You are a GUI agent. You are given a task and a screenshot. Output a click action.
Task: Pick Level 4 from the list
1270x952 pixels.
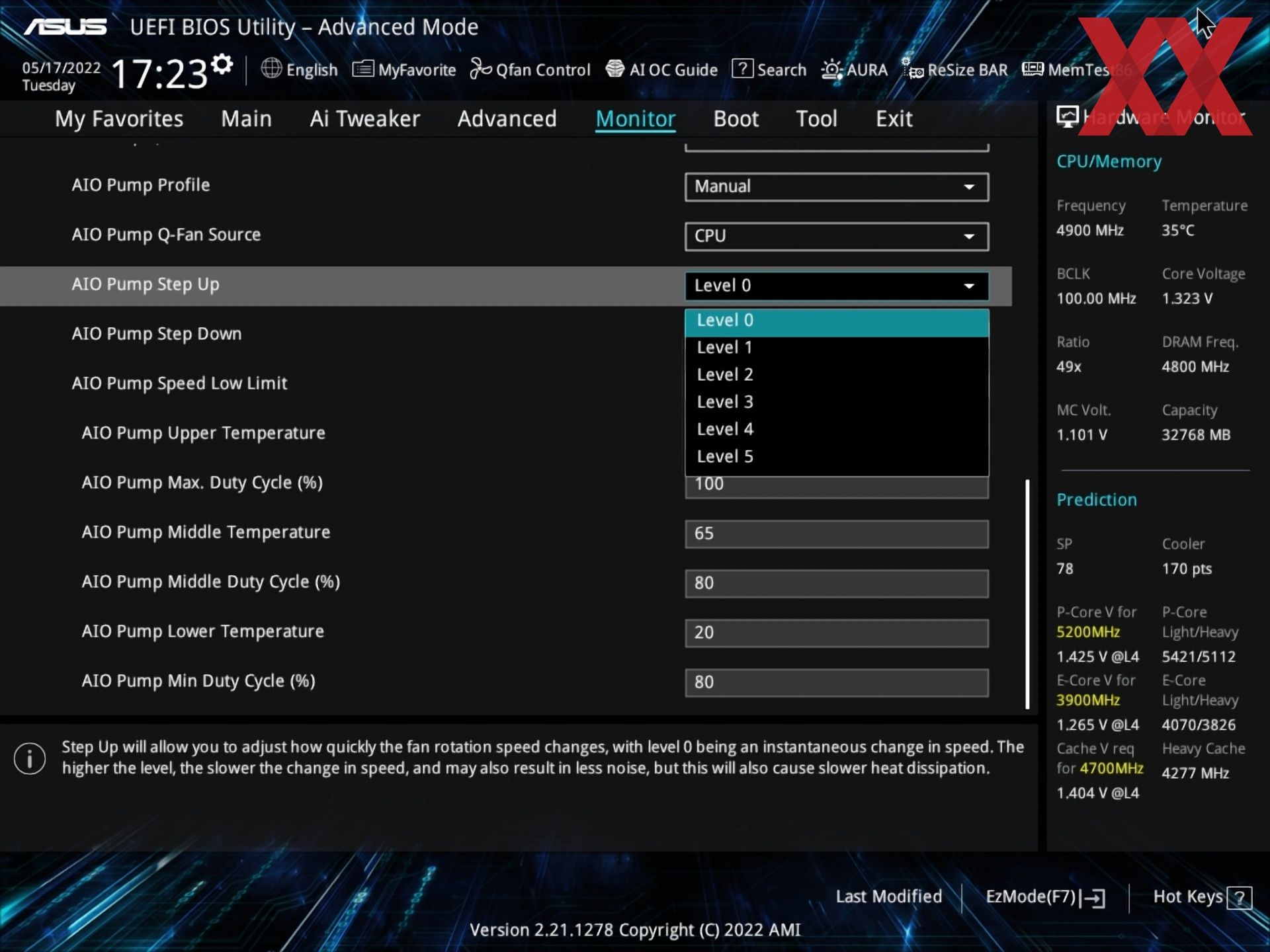(837, 429)
